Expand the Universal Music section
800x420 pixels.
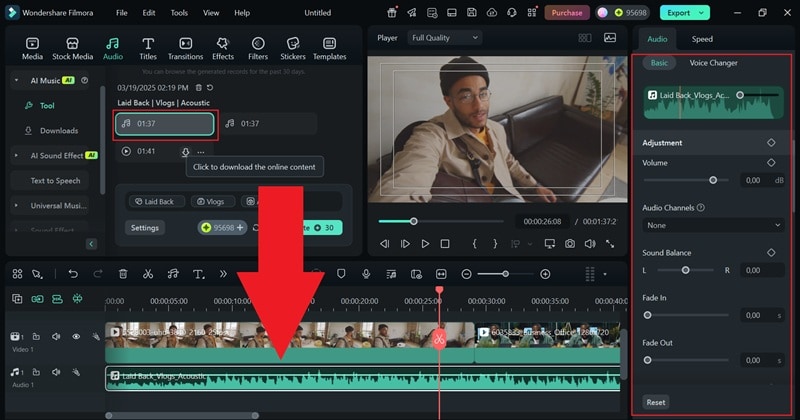(16, 206)
